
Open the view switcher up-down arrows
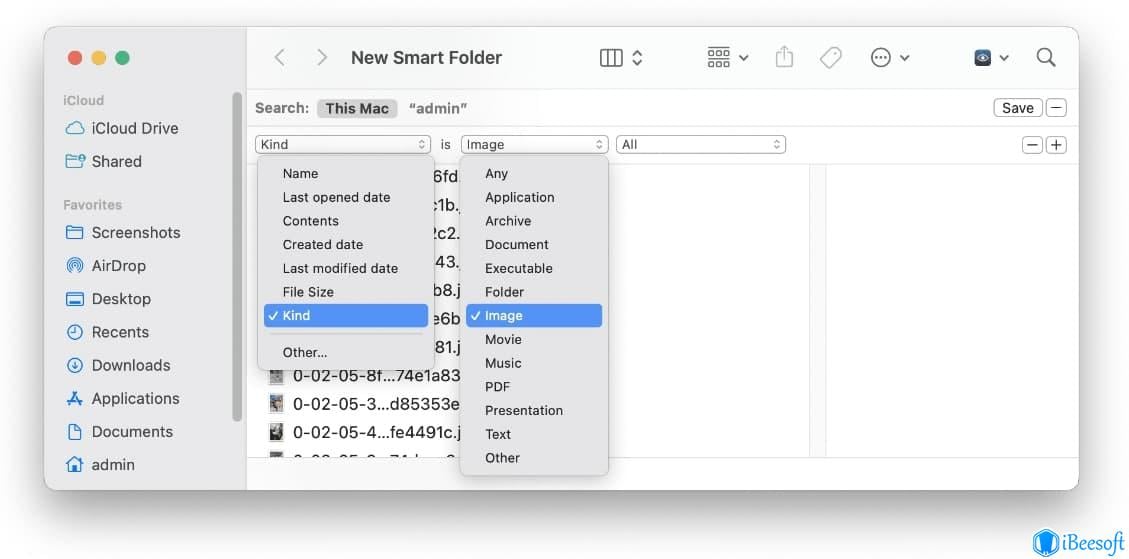point(637,58)
